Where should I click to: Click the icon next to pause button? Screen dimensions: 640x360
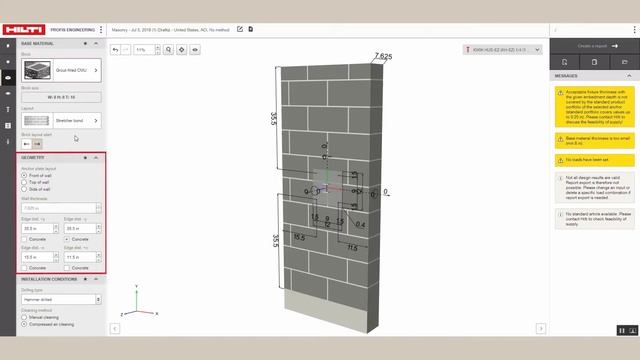[x=633, y=331]
